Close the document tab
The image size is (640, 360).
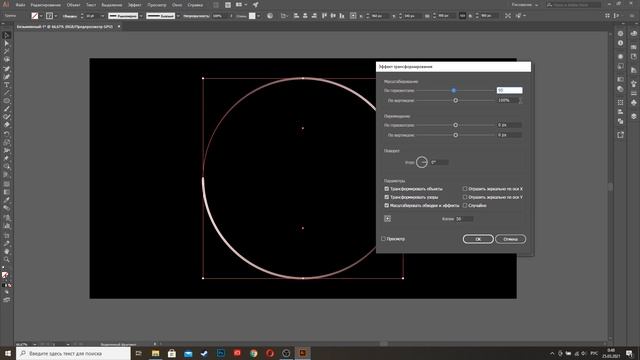click(119, 27)
